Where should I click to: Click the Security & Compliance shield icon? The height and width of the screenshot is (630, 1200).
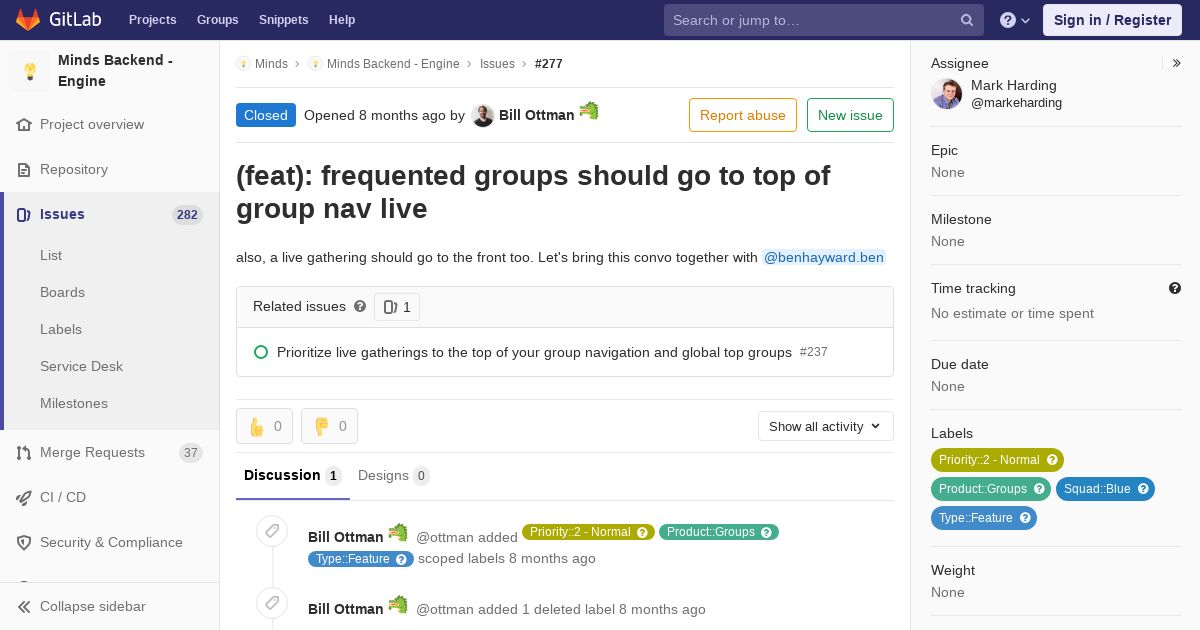24,543
